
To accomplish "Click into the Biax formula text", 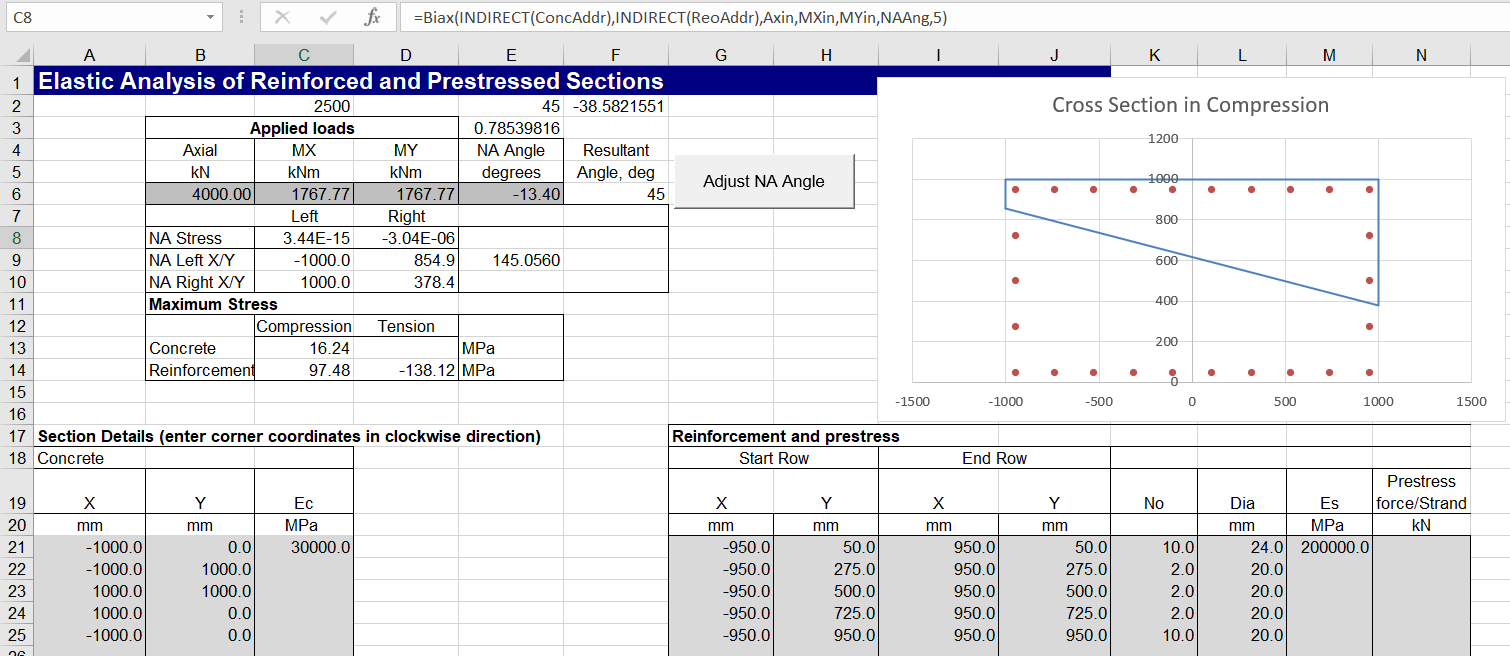I will (x=680, y=18).
